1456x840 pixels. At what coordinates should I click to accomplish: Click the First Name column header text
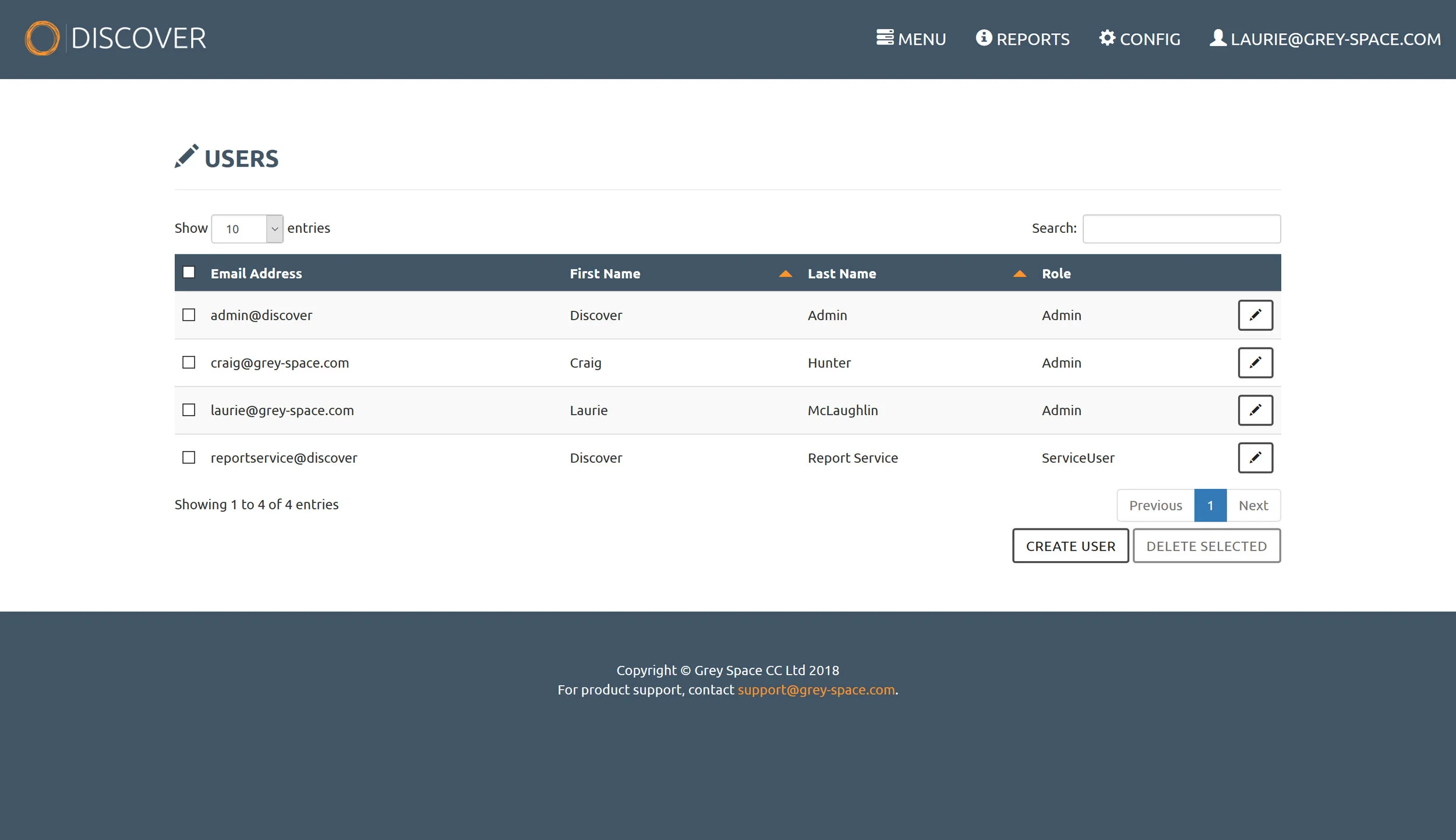(605, 274)
